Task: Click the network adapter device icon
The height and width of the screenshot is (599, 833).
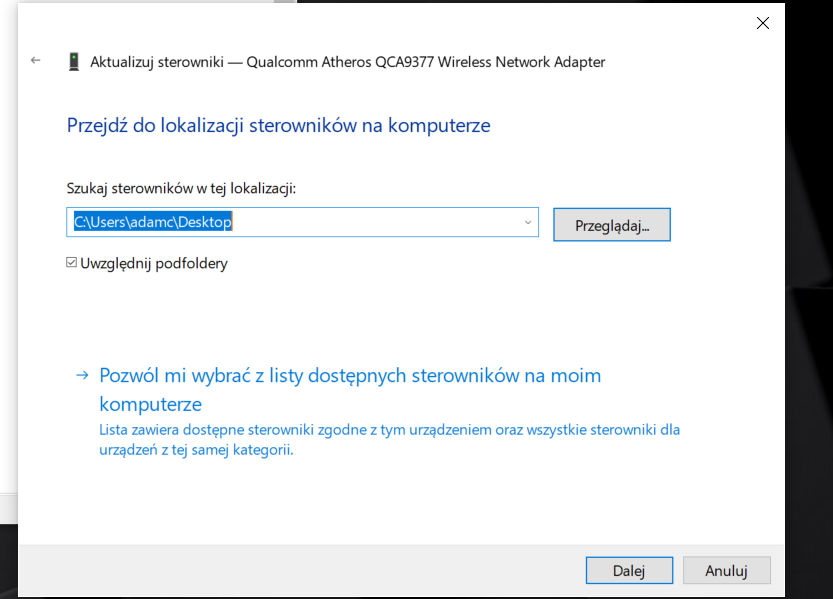Action: (74, 61)
